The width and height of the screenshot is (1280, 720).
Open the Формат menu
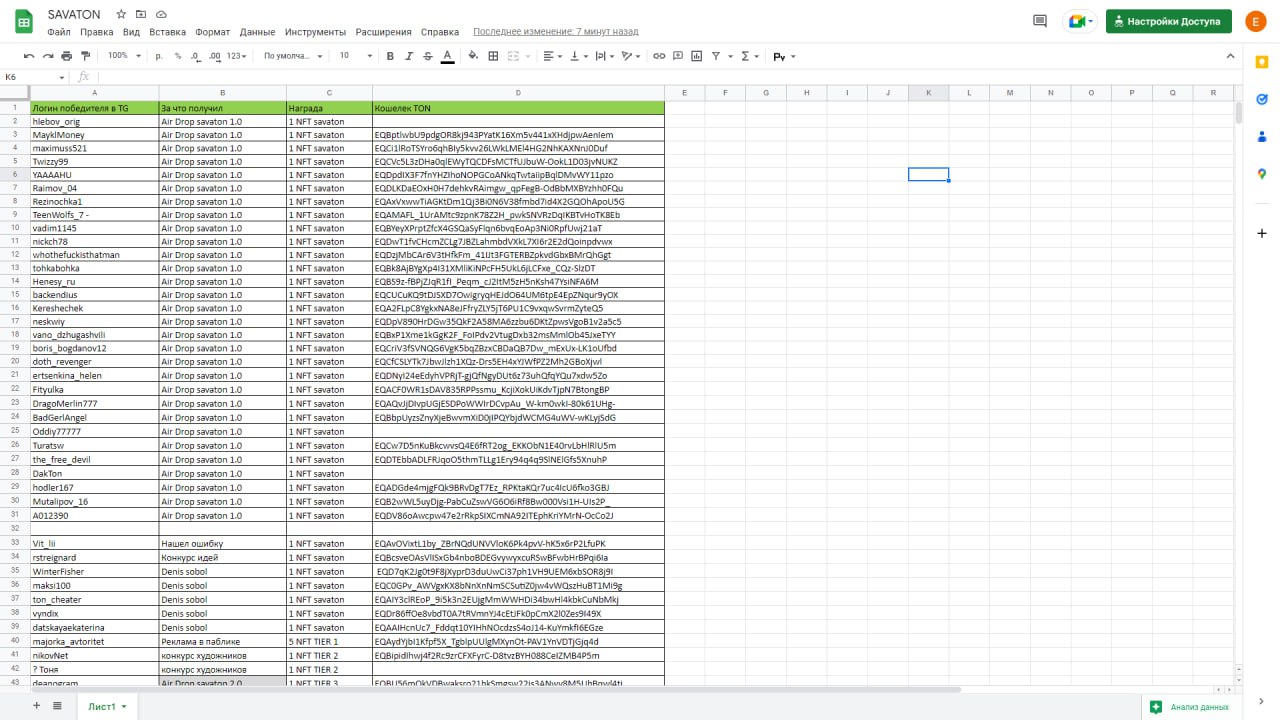point(213,32)
